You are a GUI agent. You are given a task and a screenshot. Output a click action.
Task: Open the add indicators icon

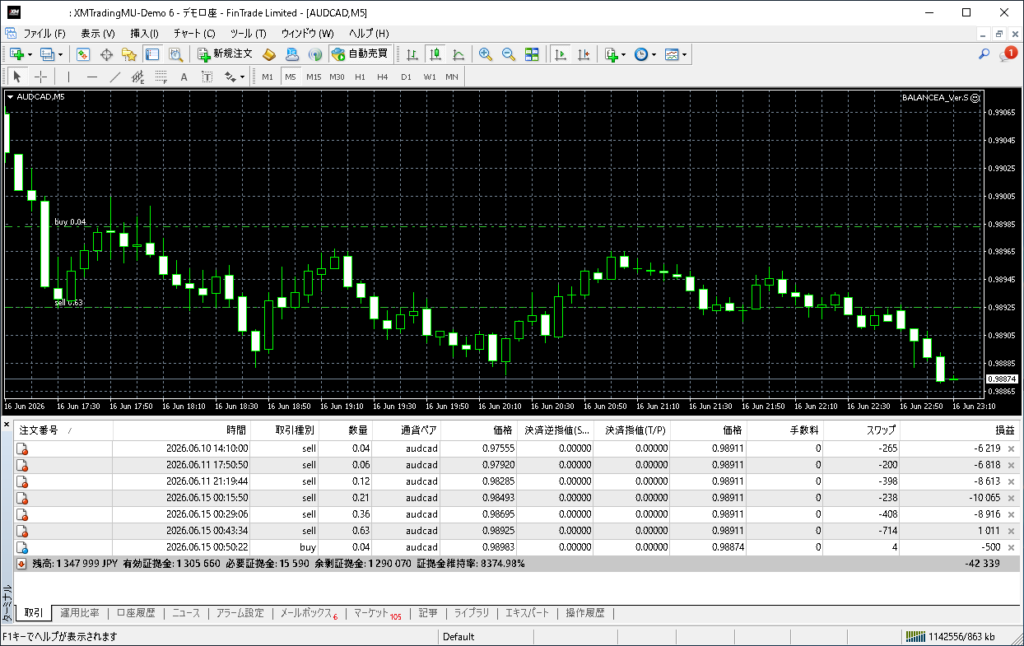click(611, 54)
